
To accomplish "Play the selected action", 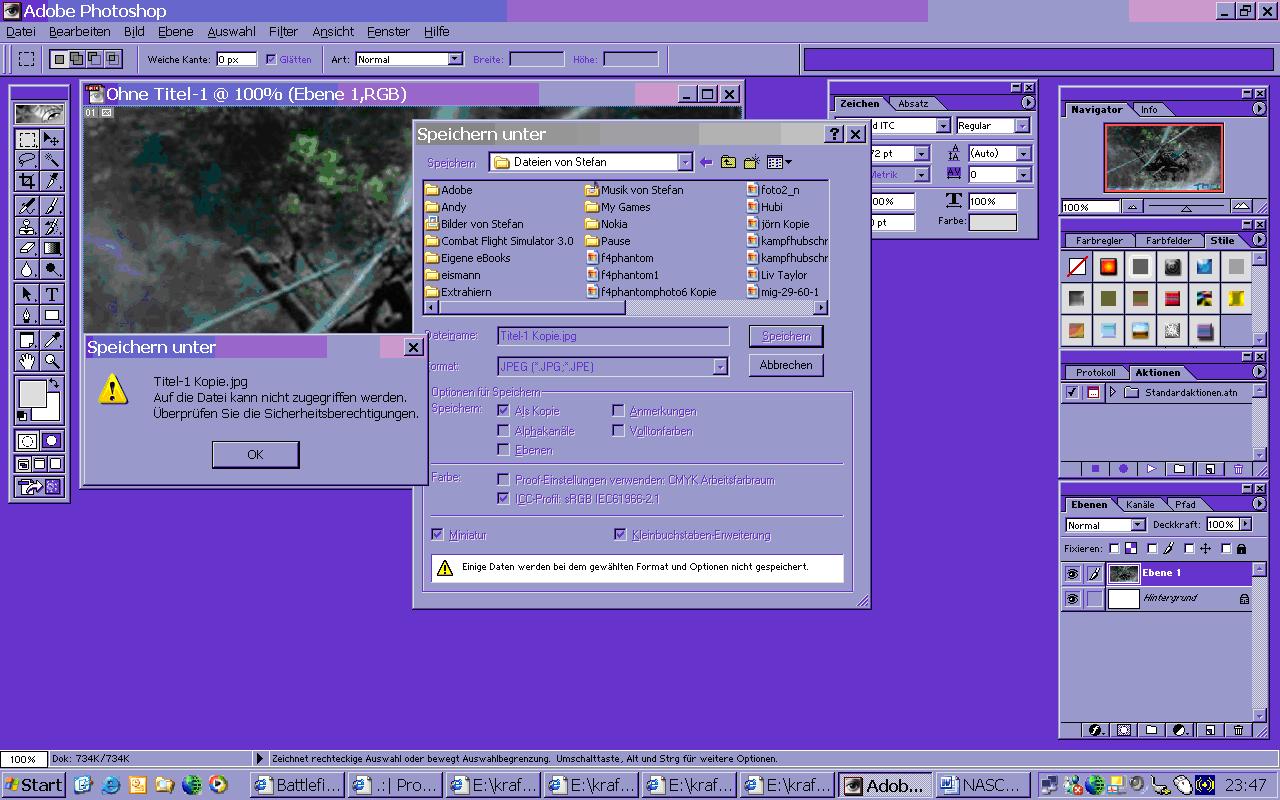I will 1151,468.
